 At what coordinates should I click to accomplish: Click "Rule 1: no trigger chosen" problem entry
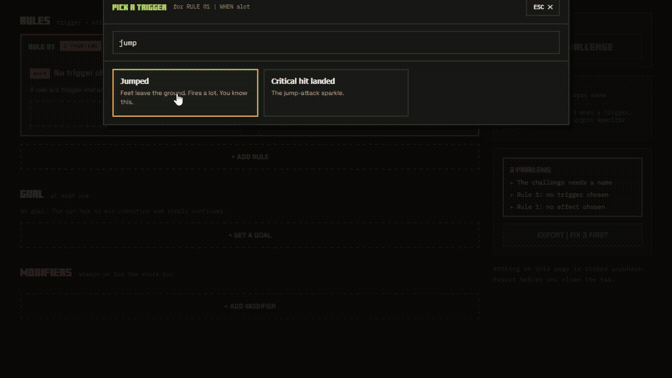[562, 195]
